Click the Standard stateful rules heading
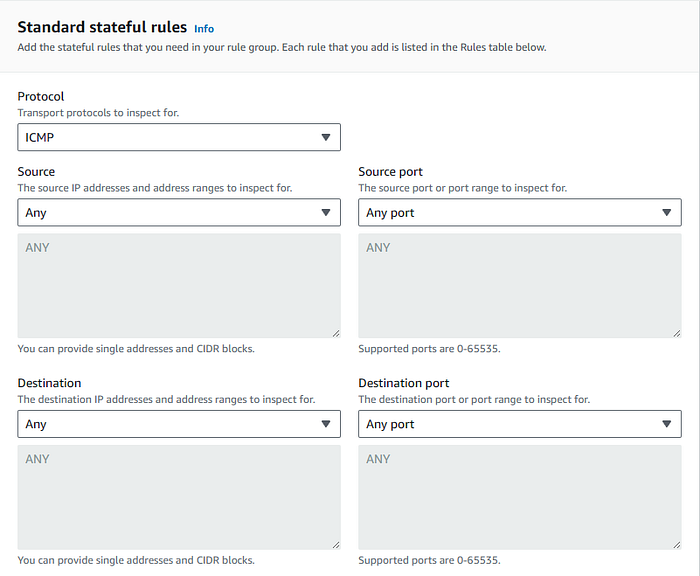 click(x=102, y=27)
